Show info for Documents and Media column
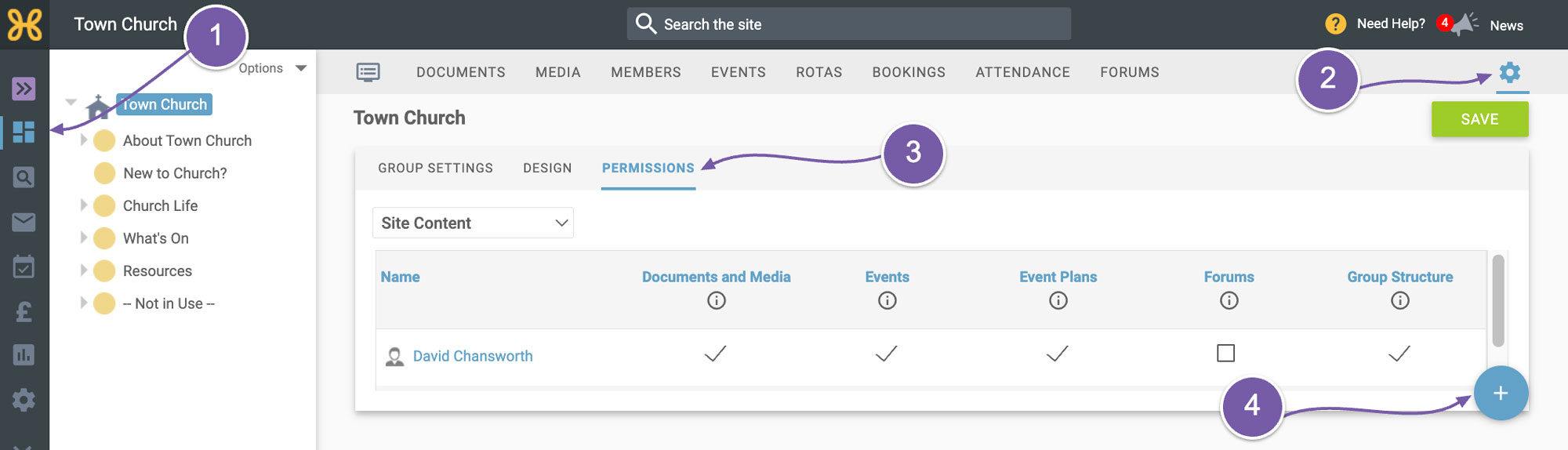Viewport: 1568px width, 450px height. [717, 300]
